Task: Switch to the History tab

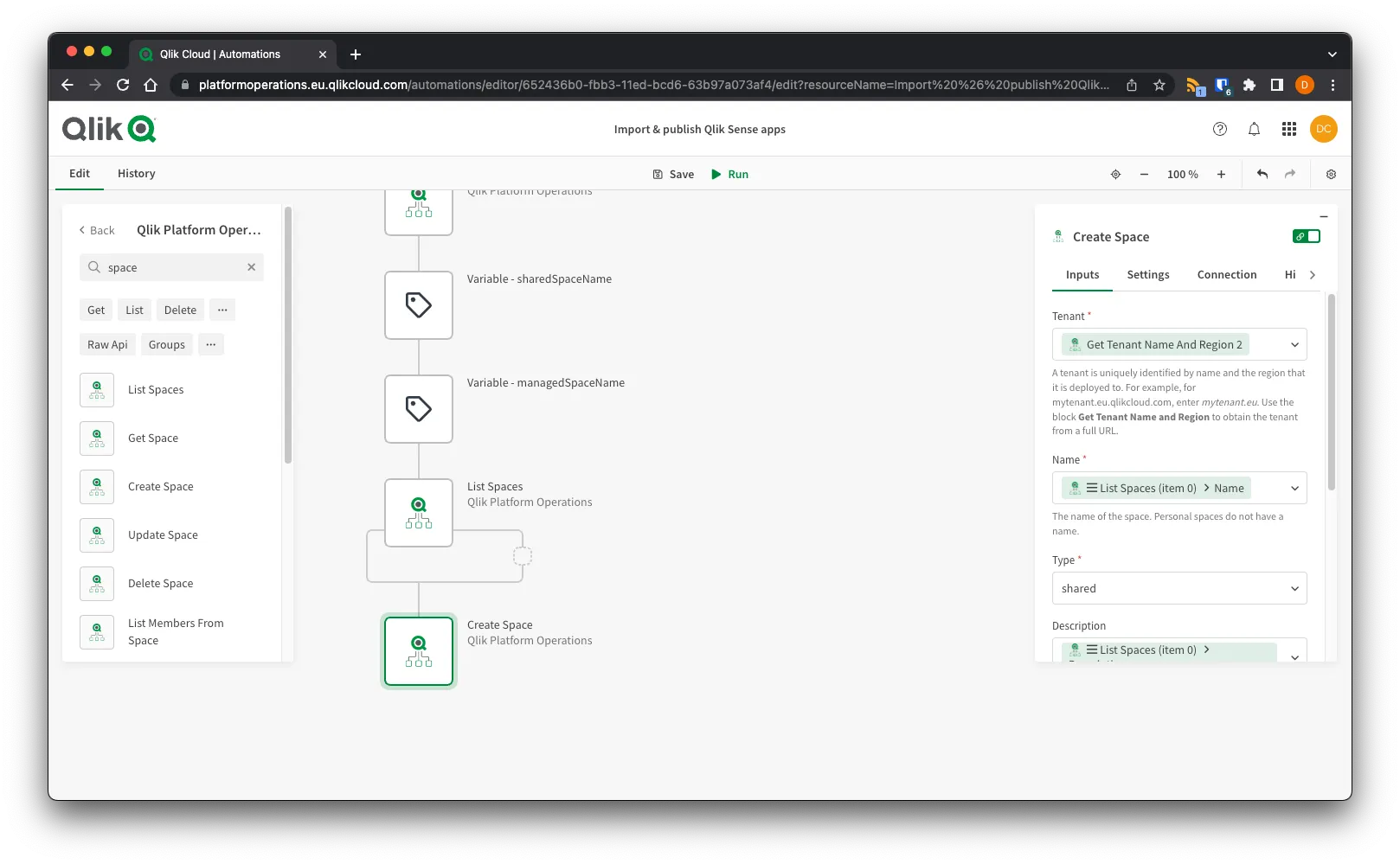Action: coord(136,173)
